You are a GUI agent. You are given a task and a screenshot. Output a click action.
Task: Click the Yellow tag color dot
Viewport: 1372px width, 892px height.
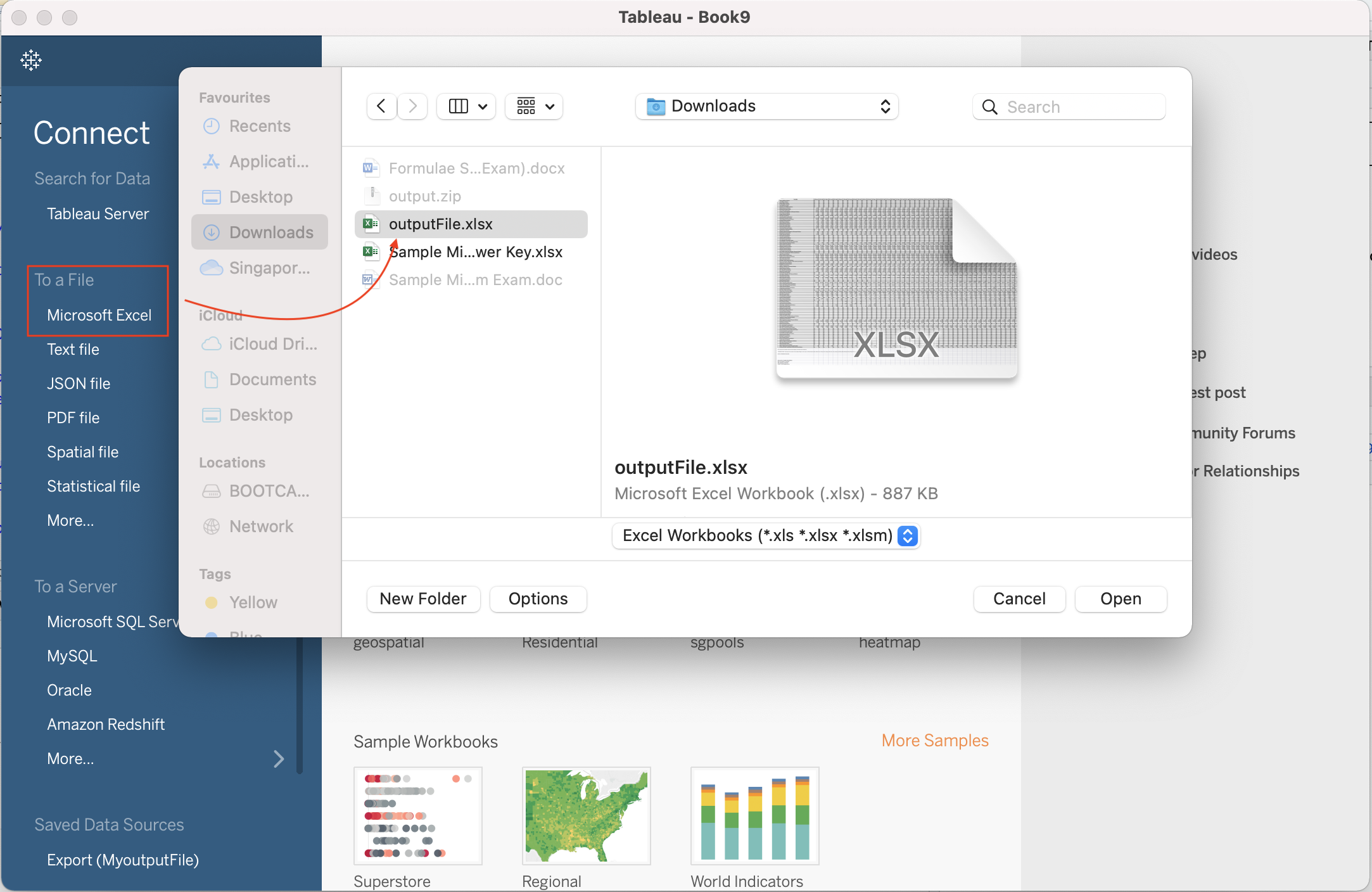[212, 602]
